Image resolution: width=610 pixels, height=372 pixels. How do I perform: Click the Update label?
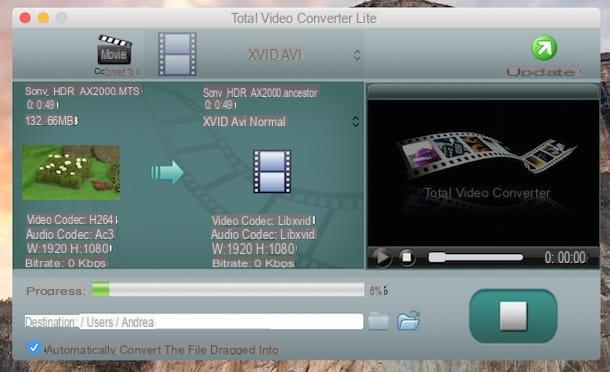[542, 72]
